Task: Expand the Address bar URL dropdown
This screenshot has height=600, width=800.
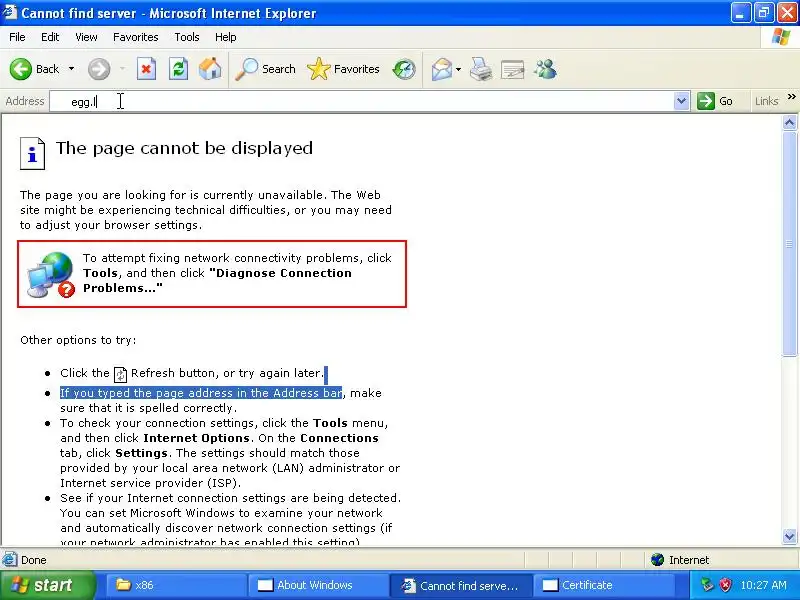Action: click(681, 101)
